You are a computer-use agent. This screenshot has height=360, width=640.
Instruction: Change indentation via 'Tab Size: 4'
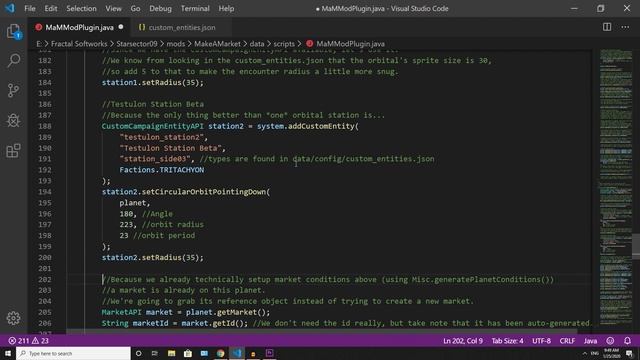507,341
